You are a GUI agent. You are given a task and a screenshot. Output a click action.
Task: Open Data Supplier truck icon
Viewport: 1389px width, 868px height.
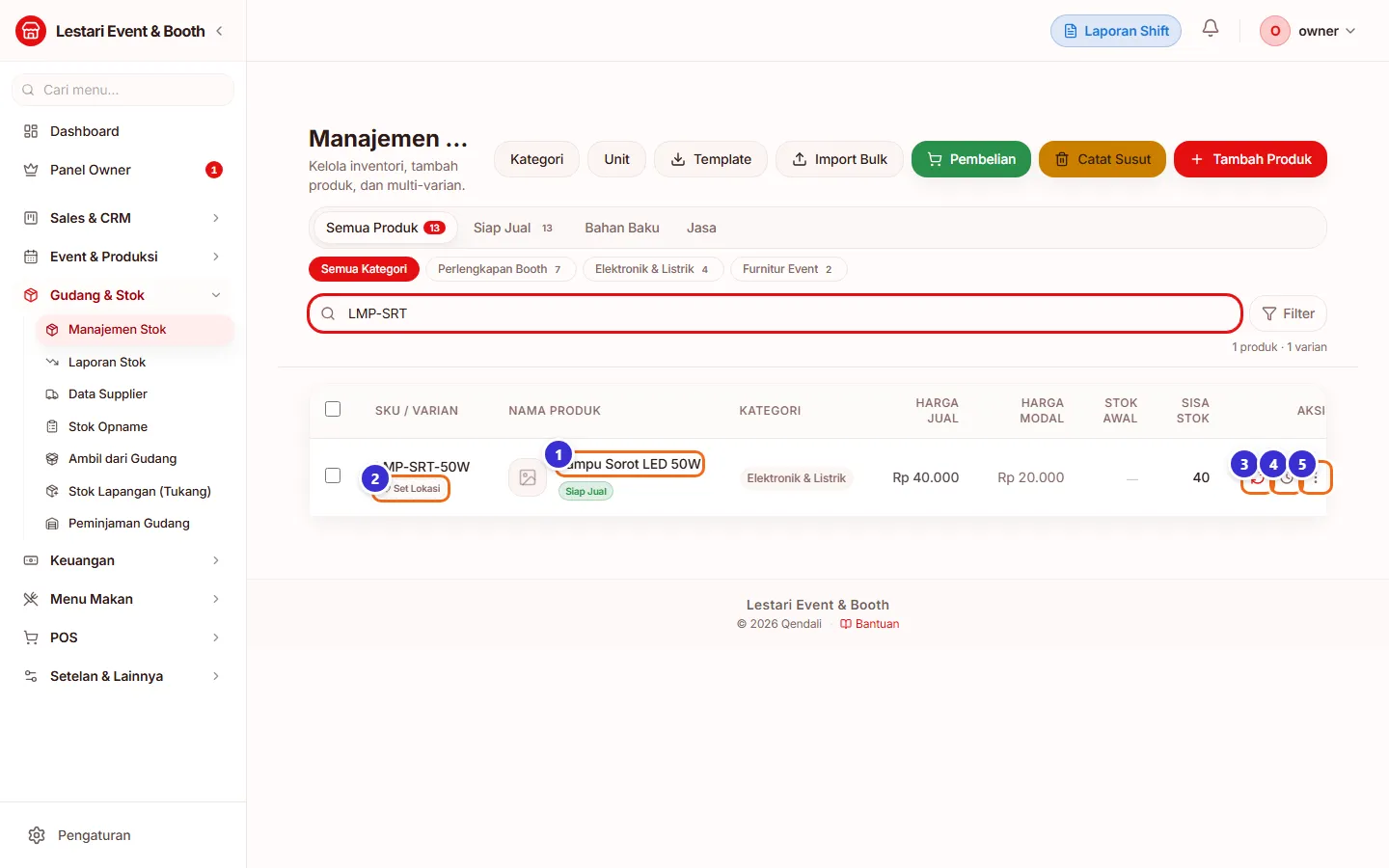[x=52, y=394]
